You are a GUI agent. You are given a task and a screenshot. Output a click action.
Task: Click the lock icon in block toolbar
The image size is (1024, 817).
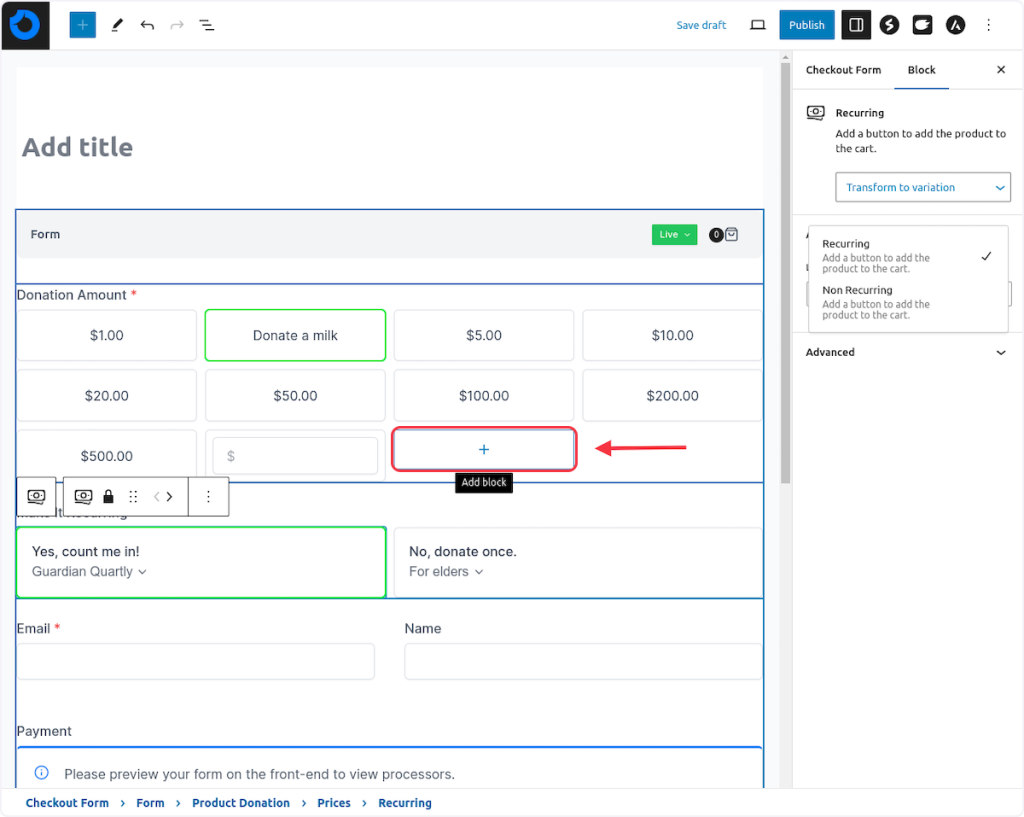[108, 497]
